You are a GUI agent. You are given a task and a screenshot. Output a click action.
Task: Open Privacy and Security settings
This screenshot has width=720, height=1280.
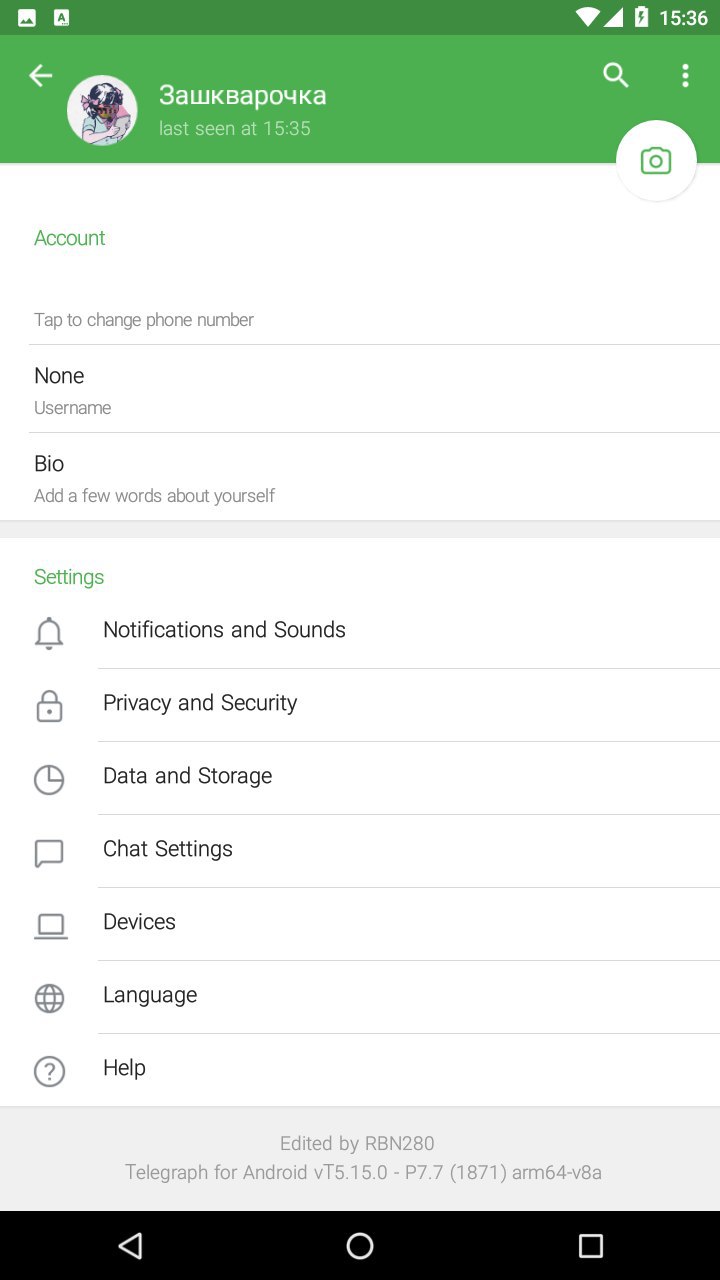[200, 703]
